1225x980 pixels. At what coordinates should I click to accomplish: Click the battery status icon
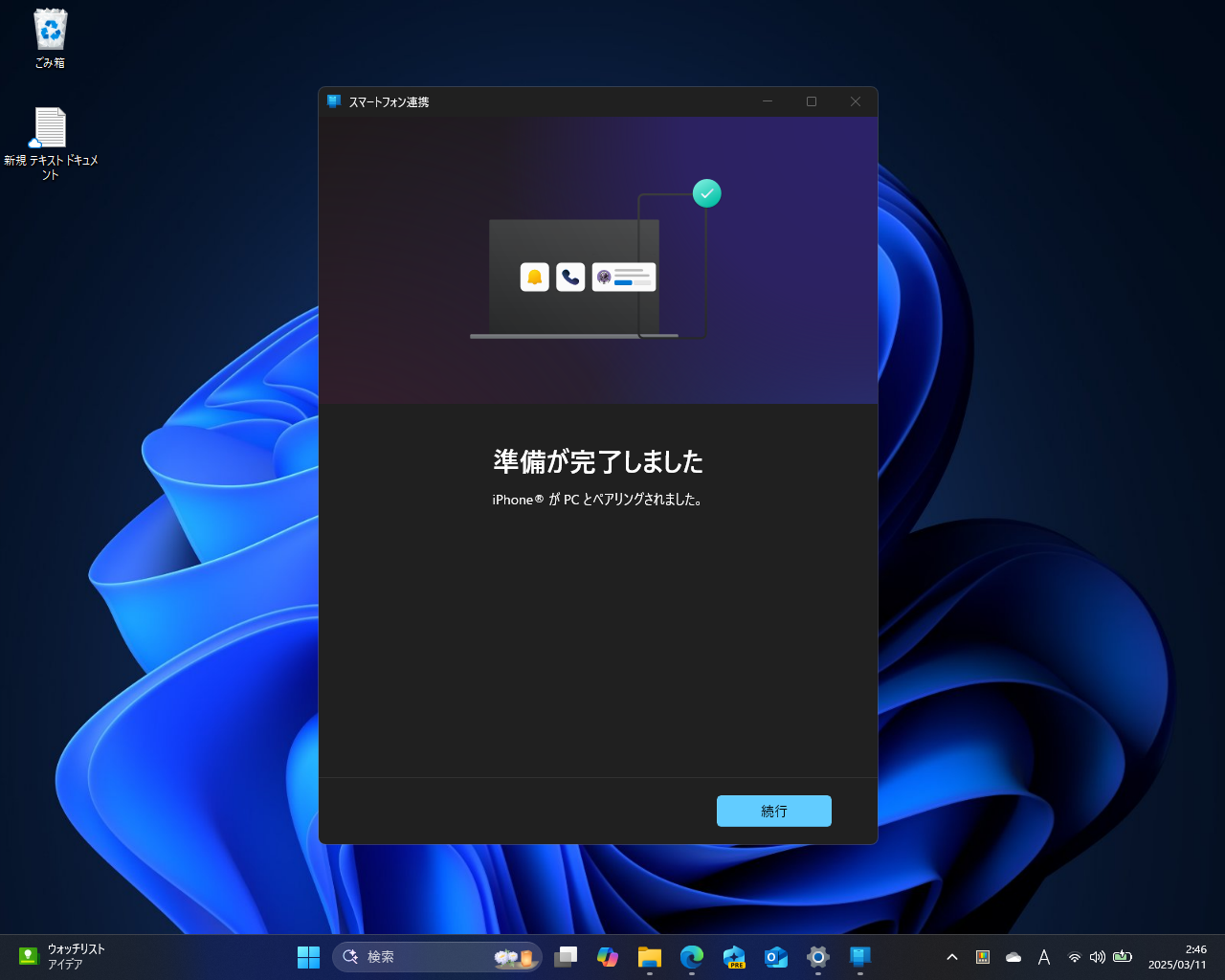pos(1123,957)
